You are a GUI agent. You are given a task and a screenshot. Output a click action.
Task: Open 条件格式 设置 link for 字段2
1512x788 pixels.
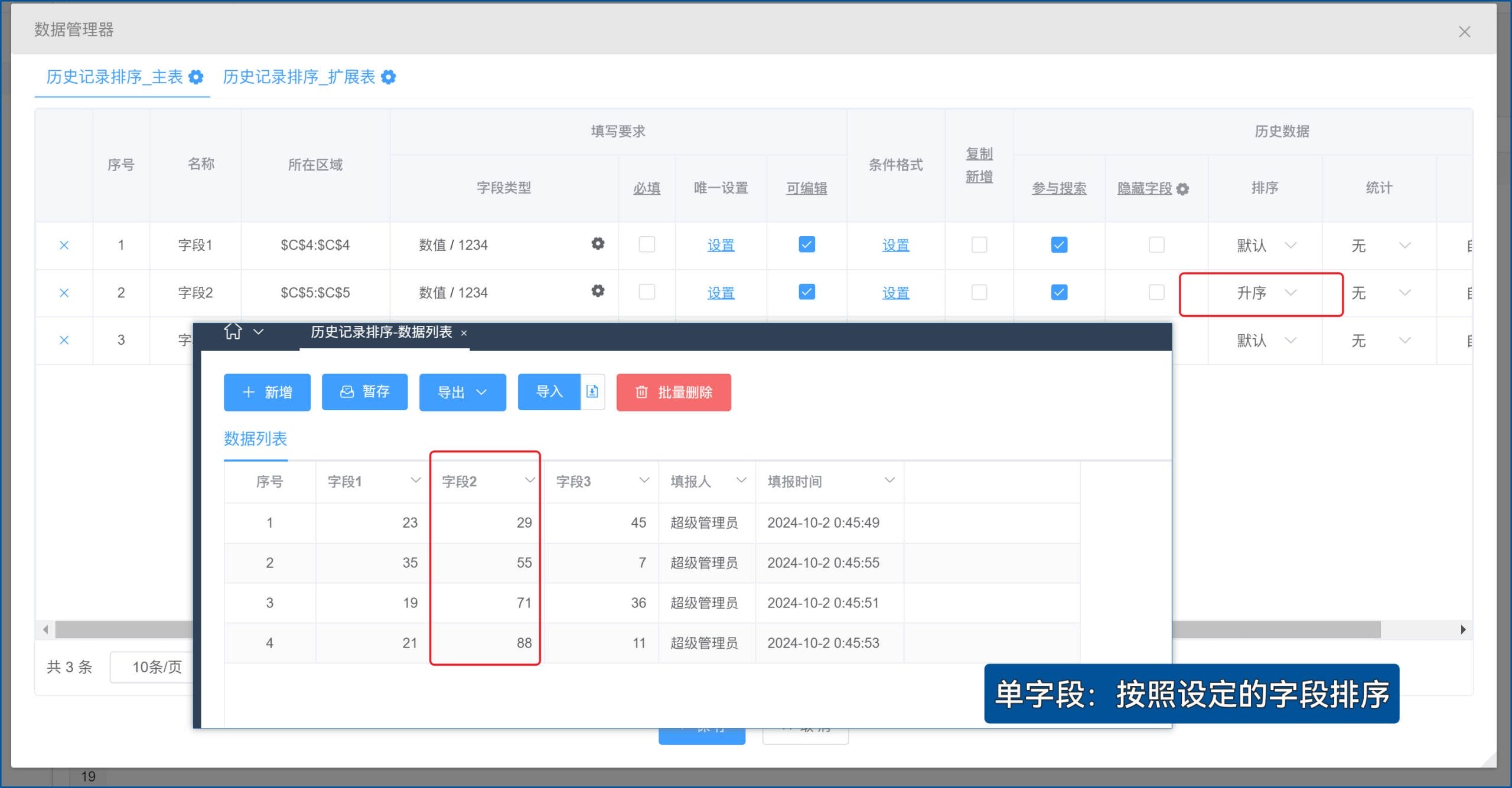point(896,293)
